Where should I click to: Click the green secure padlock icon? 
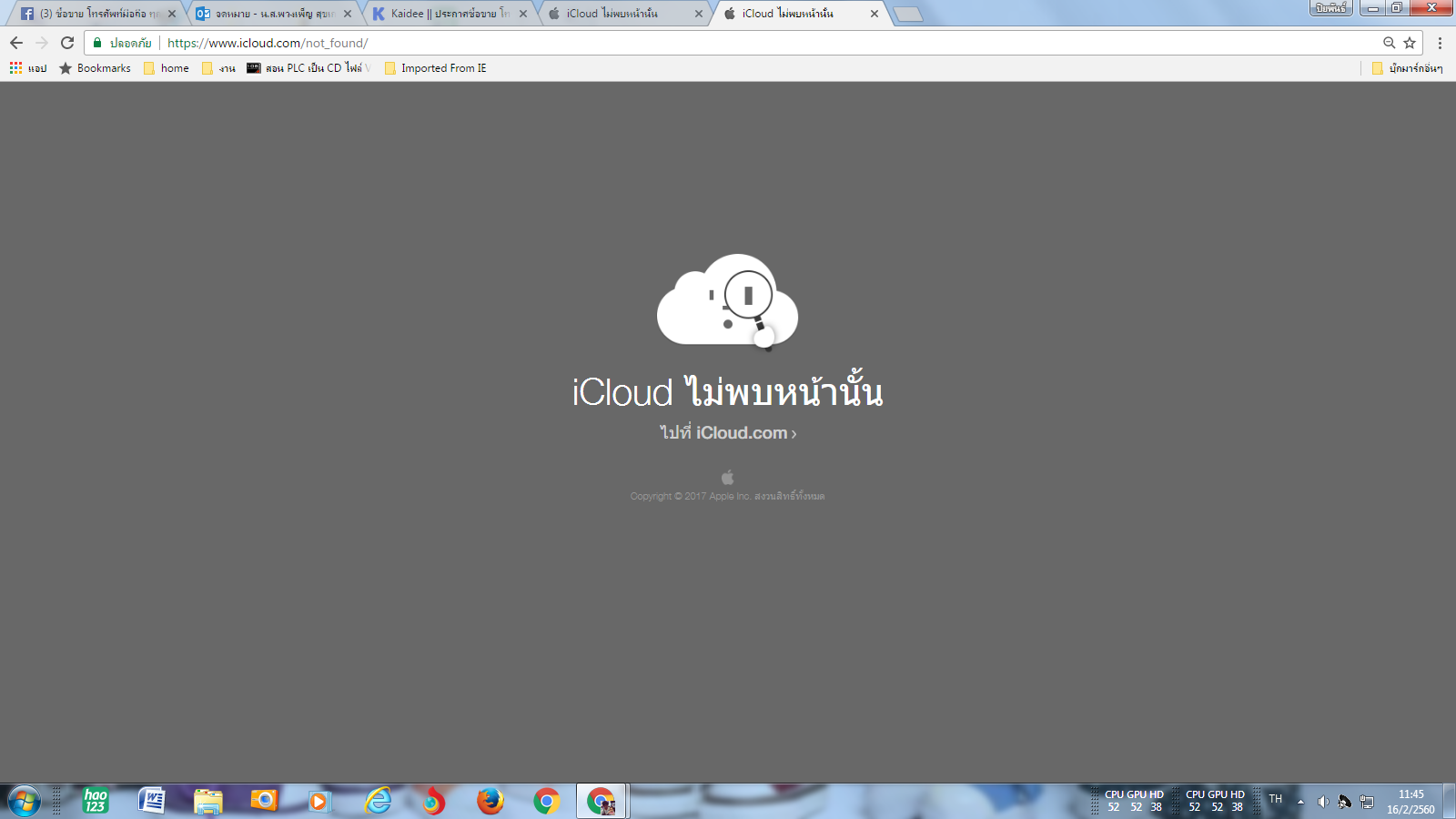pyautogui.click(x=97, y=43)
